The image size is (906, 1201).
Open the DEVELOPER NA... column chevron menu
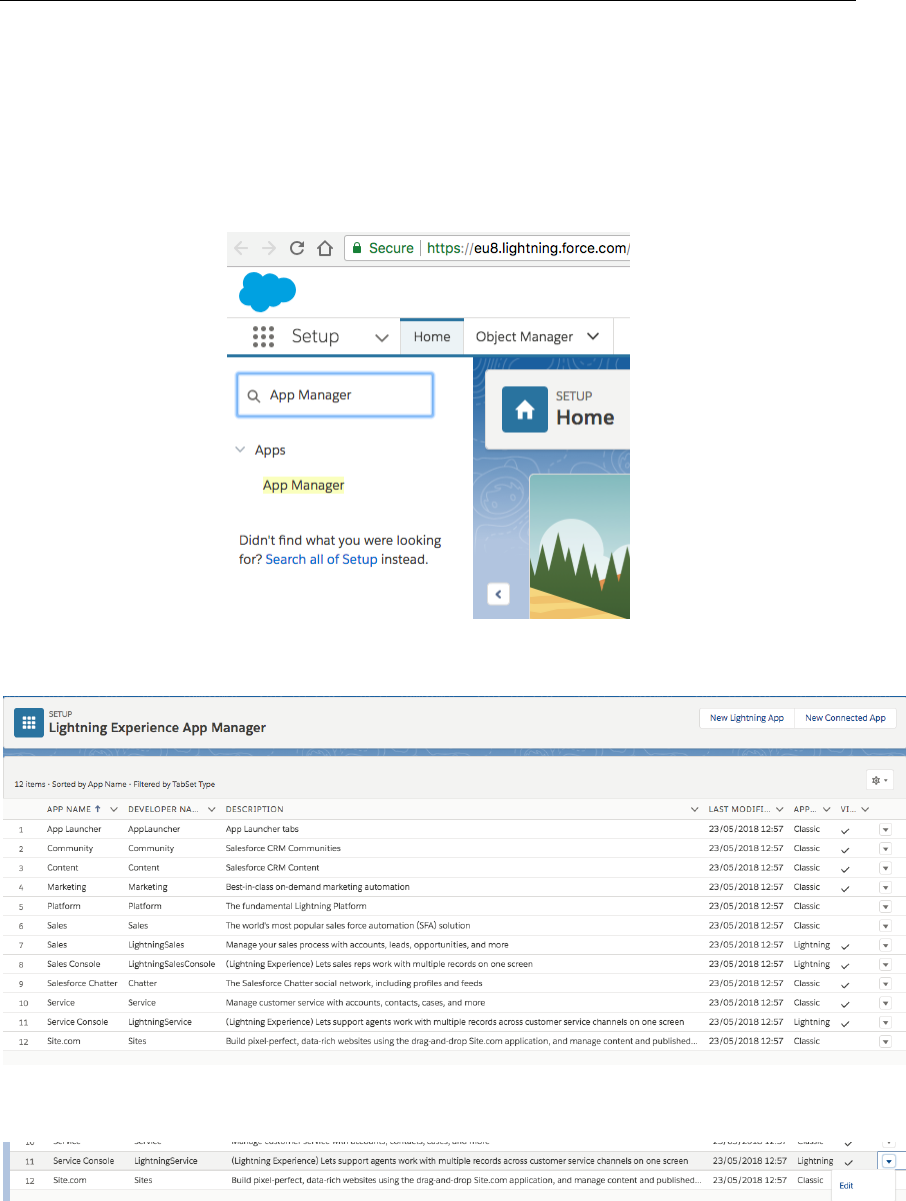212,809
